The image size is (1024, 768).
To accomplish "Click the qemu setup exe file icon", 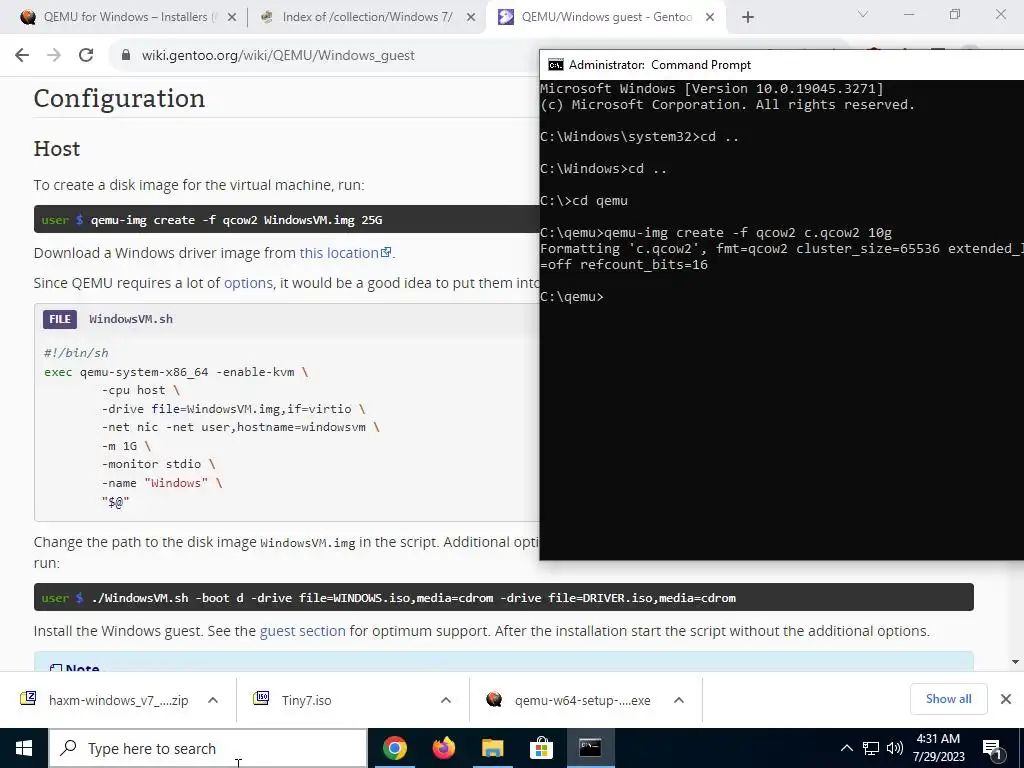I will pyautogui.click(x=494, y=699).
